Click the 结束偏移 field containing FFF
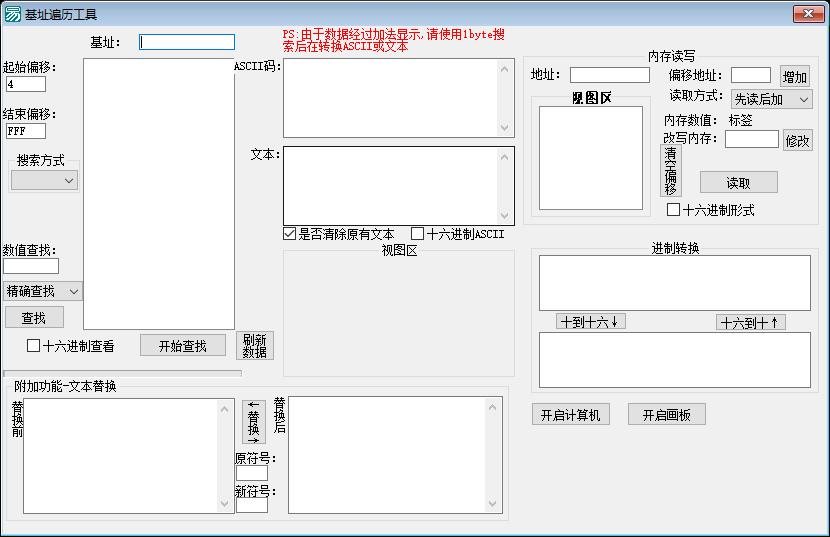Viewport: 830px width, 537px height. [26, 131]
